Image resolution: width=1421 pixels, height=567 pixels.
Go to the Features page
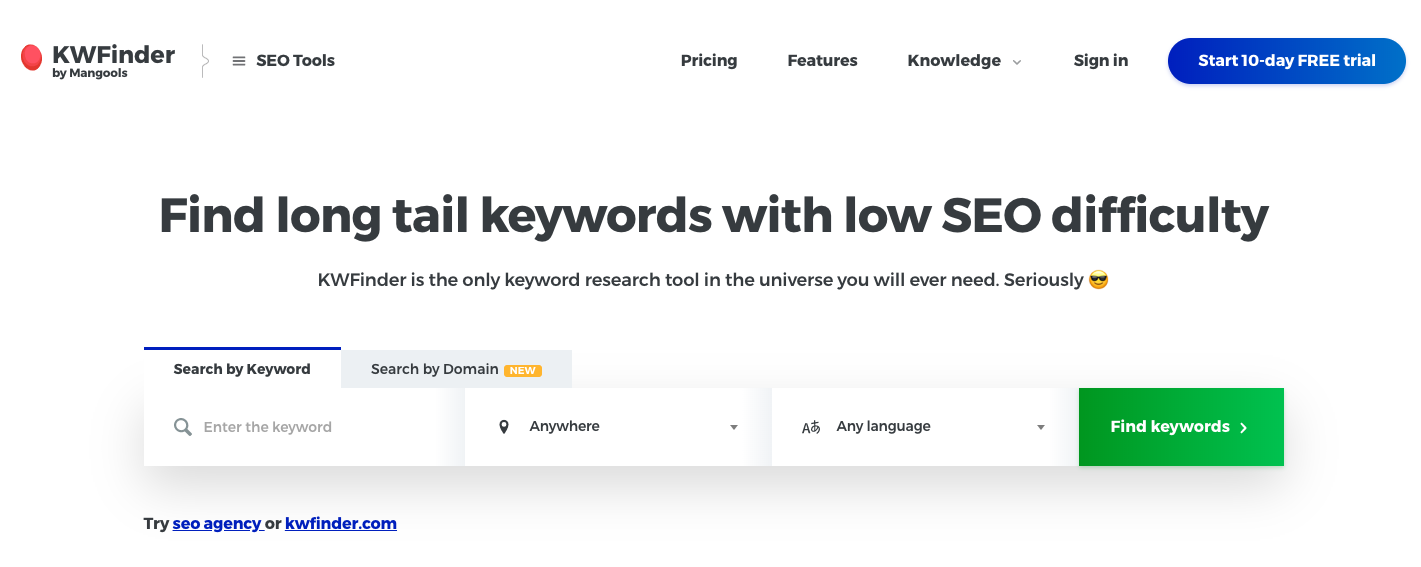pyautogui.click(x=822, y=61)
